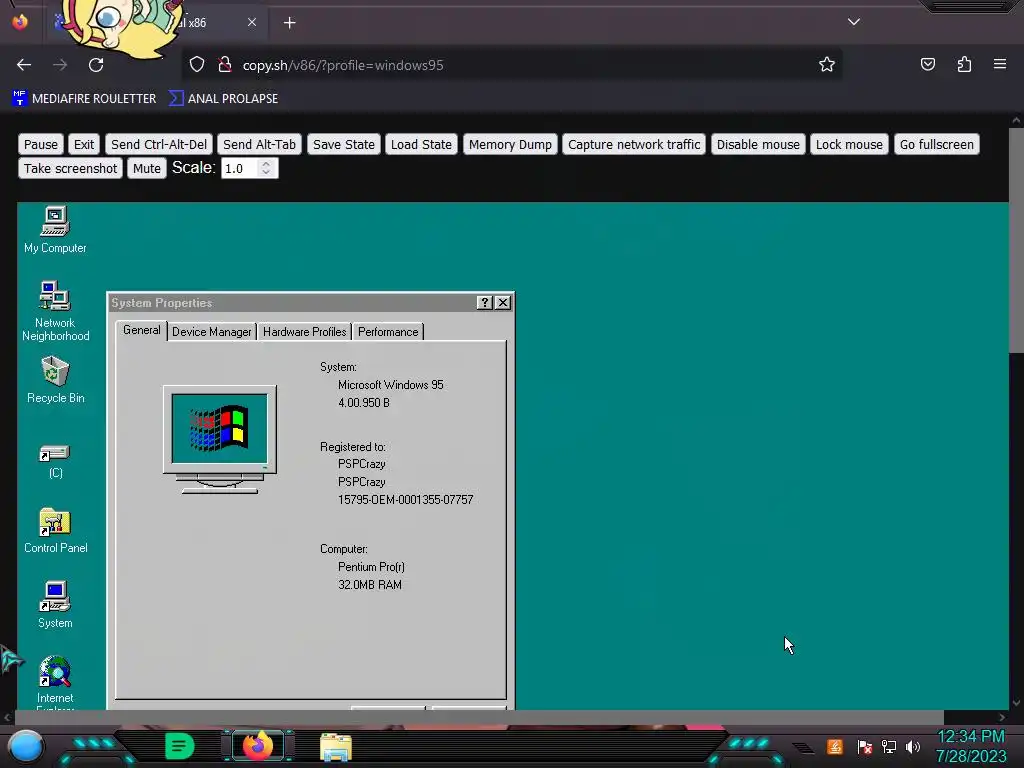Select the Internet Explorer desktop icon
The image size is (1024, 768).
55,682
